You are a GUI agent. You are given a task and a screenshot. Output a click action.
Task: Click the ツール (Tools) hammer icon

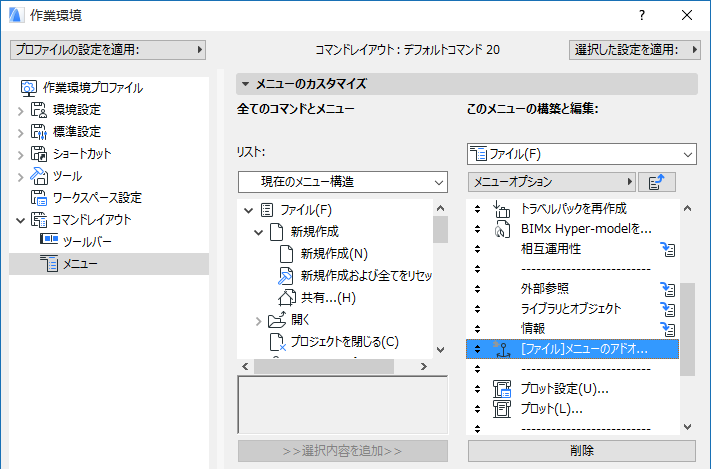(39, 175)
